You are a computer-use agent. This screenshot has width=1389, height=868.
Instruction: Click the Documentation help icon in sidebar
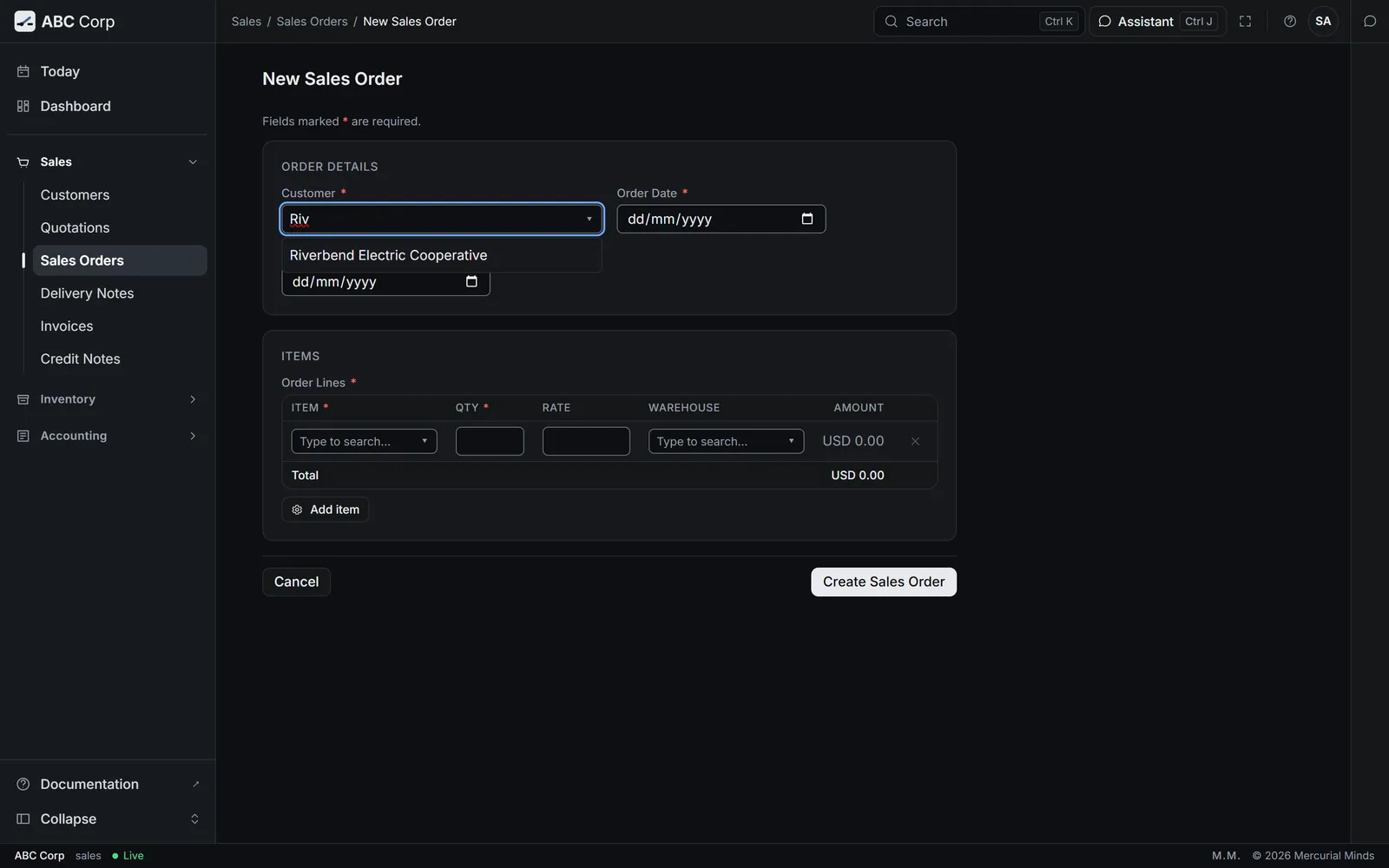point(23,784)
